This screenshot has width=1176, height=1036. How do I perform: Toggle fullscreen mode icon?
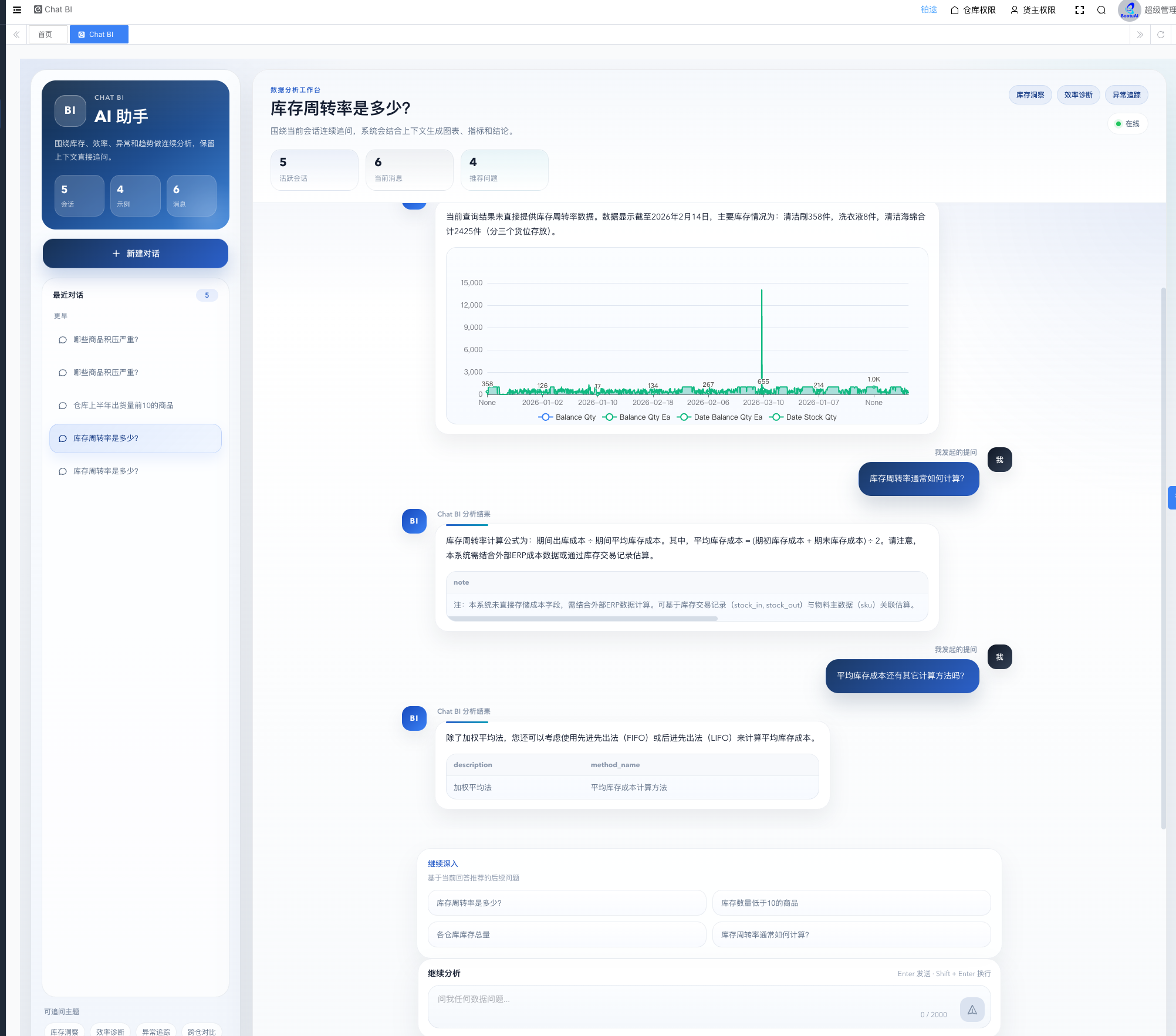[x=1079, y=10]
